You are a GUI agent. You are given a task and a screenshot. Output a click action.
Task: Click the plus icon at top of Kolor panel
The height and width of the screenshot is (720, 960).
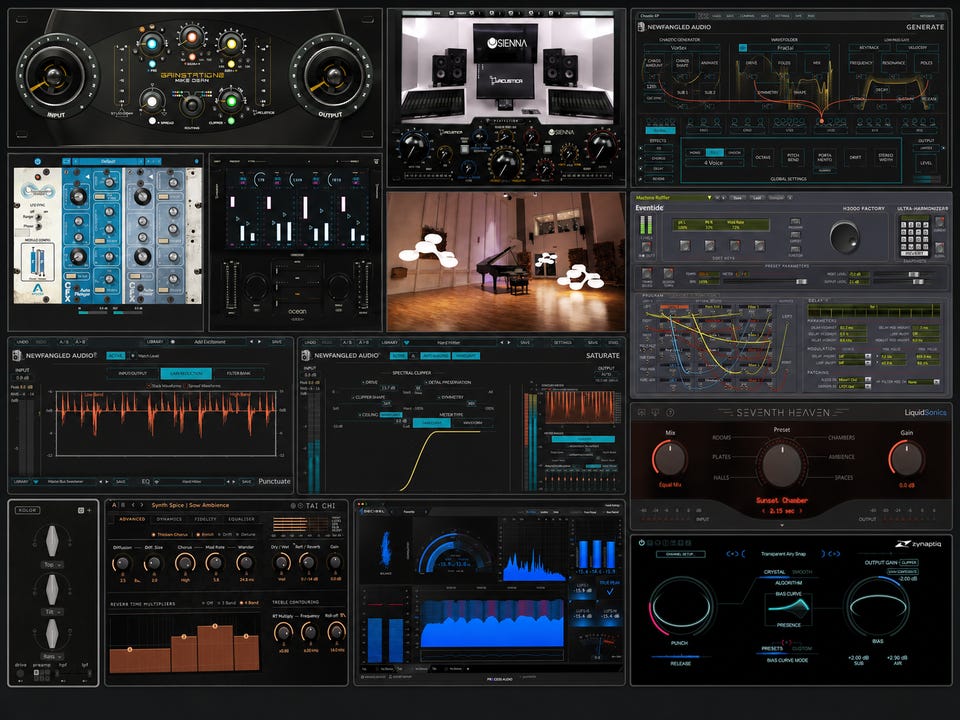click(x=89, y=510)
